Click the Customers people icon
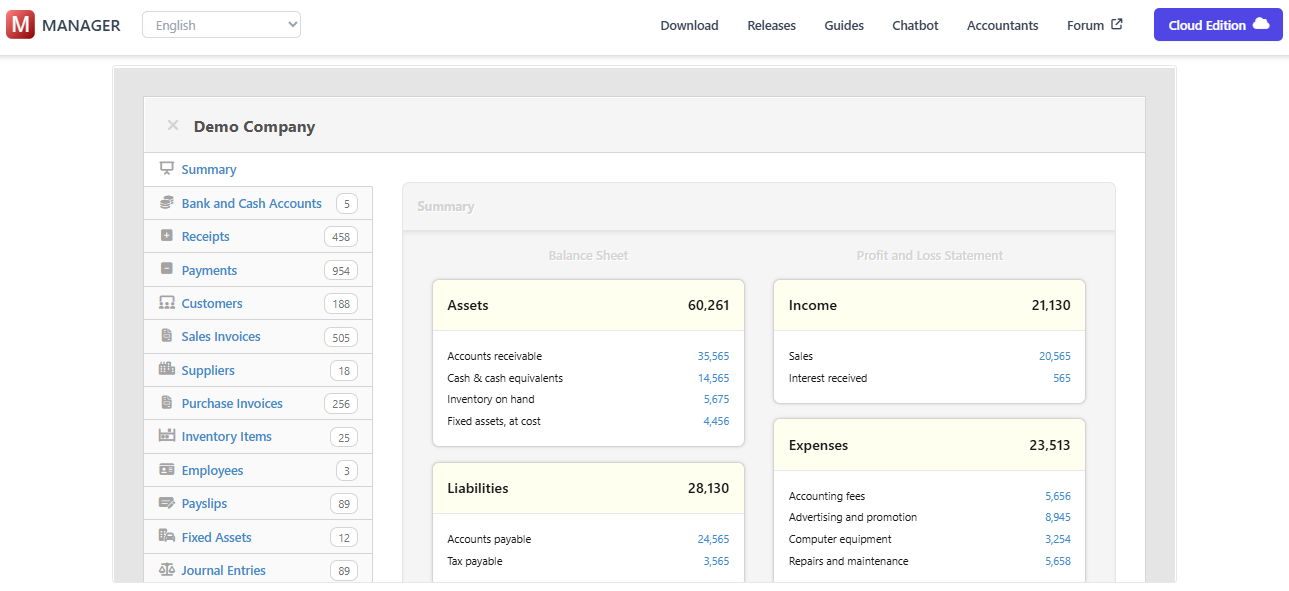 click(x=165, y=303)
